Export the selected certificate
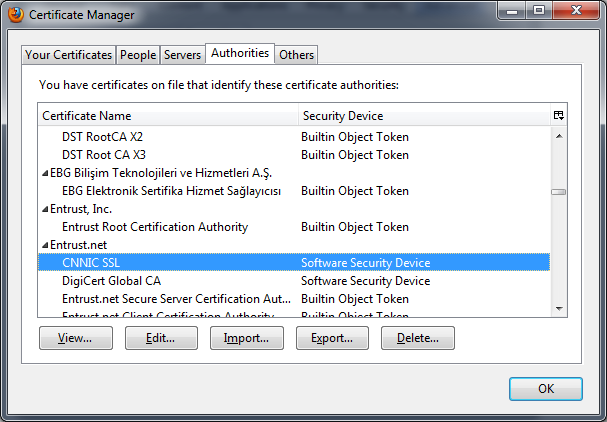607x422 pixels. 332,338
